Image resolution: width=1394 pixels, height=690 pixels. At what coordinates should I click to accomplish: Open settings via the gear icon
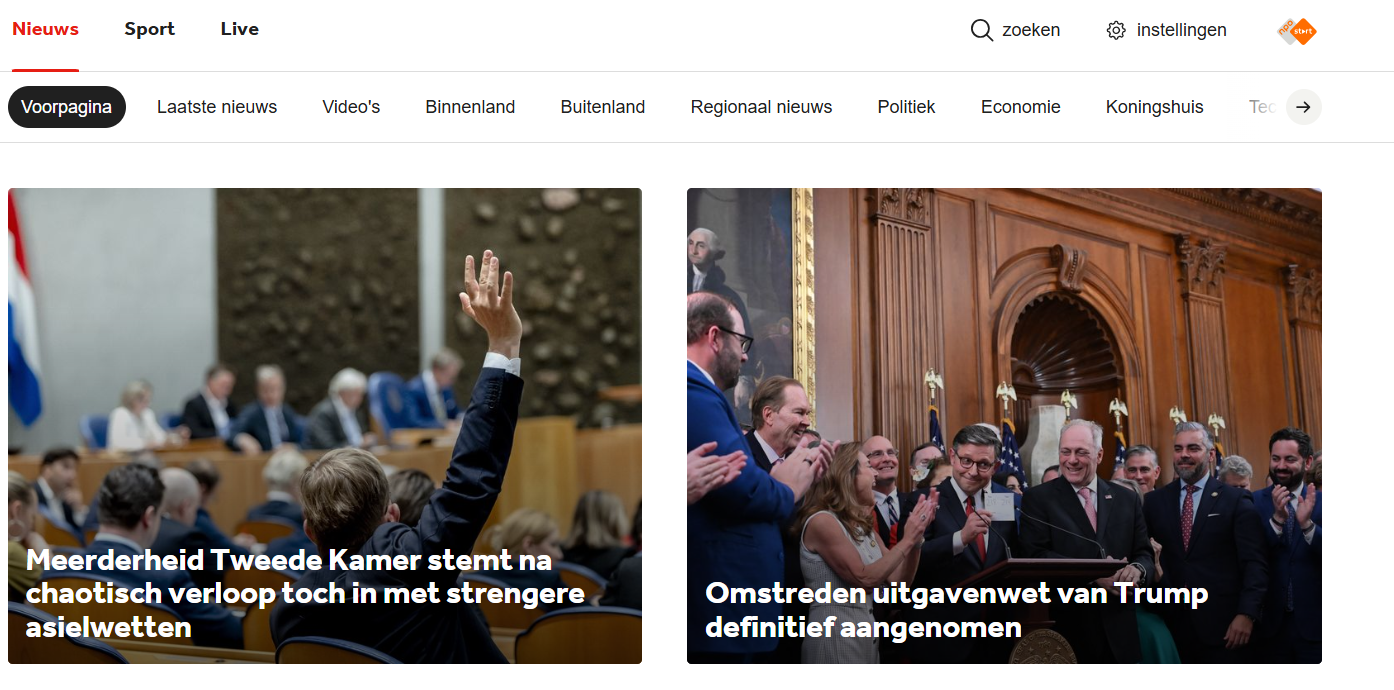1116,30
